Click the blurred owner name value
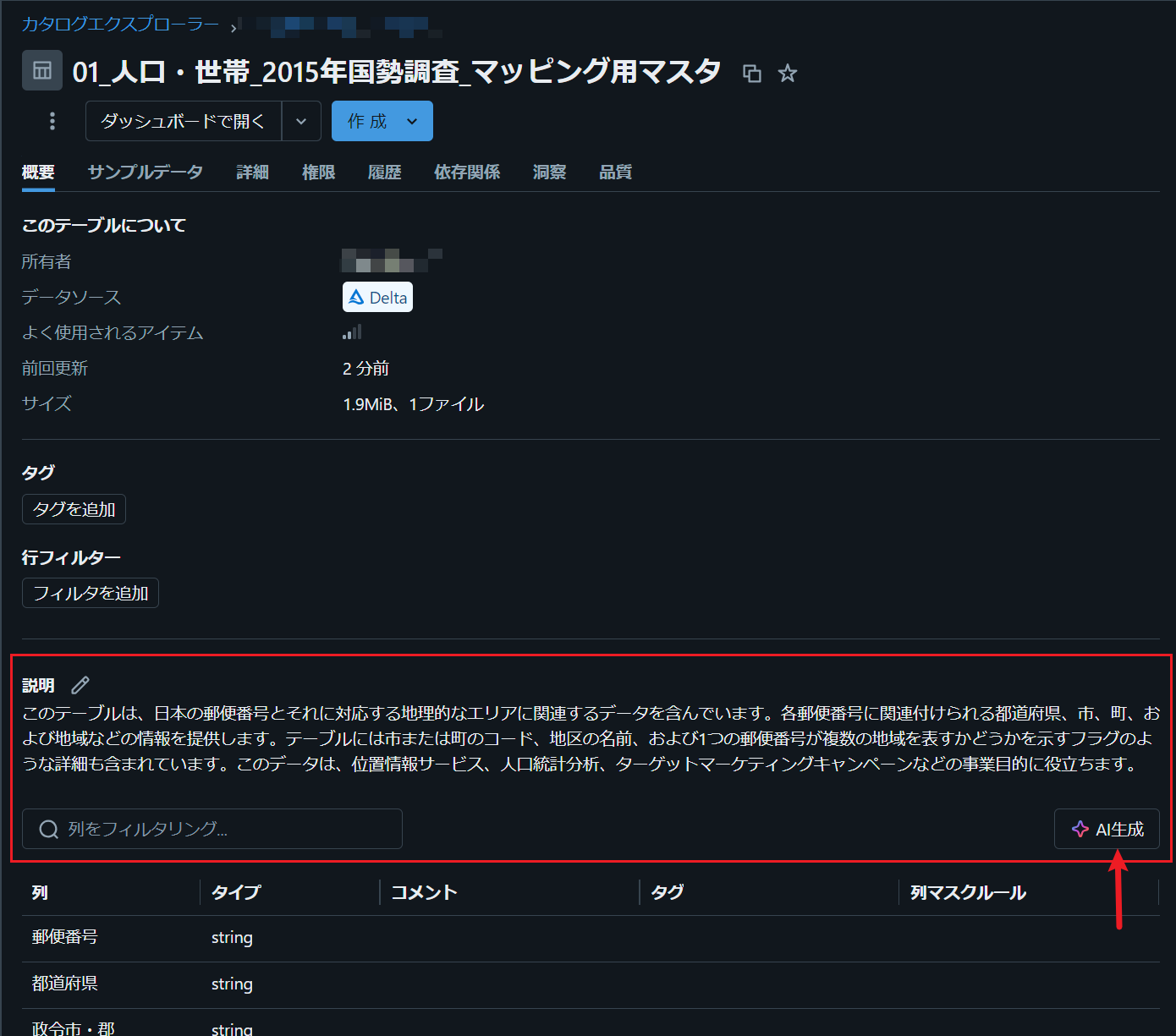 (392, 260)
